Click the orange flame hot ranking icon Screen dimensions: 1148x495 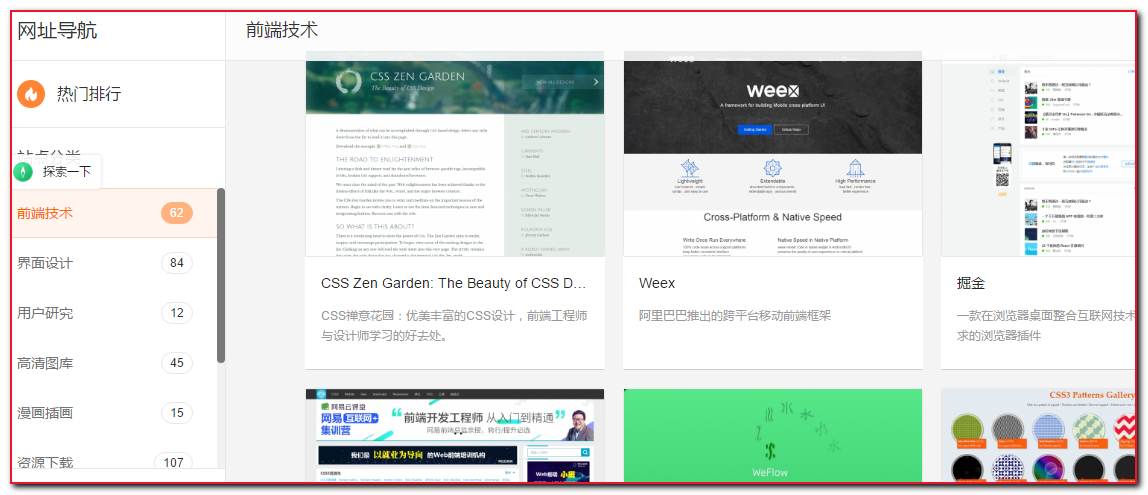click(31, 94)
